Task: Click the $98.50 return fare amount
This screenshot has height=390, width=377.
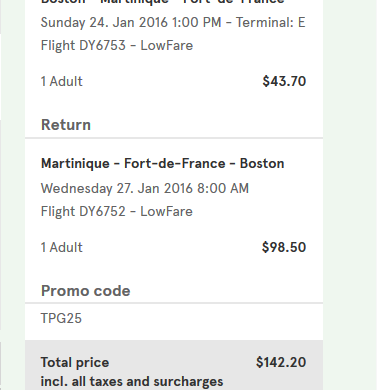Action: pos(284,247)
